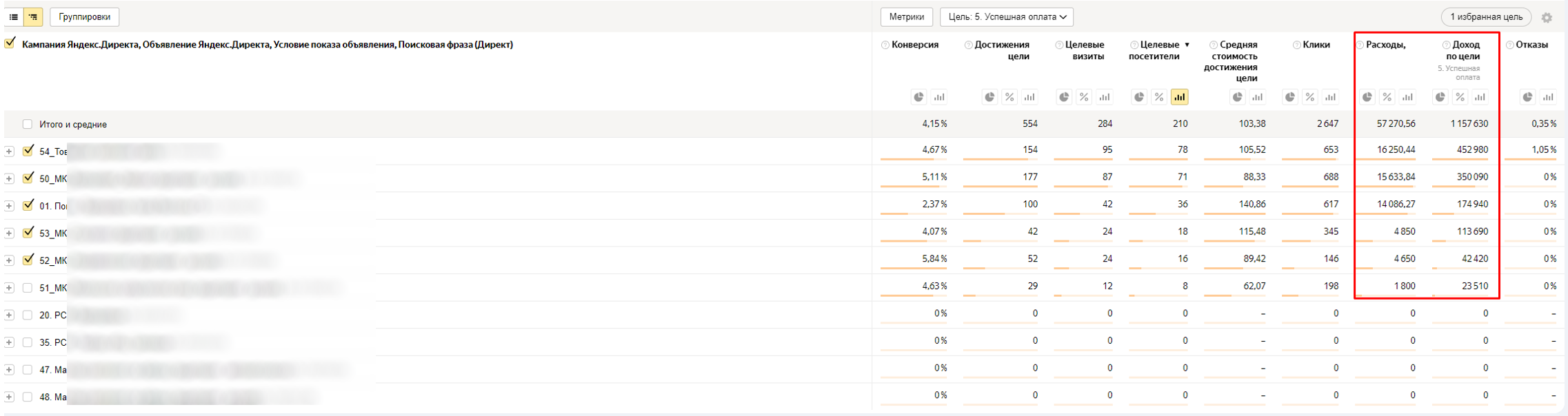Expand the 50_МК campaign row
The image size is (1568, 416).
coord(9,178)
